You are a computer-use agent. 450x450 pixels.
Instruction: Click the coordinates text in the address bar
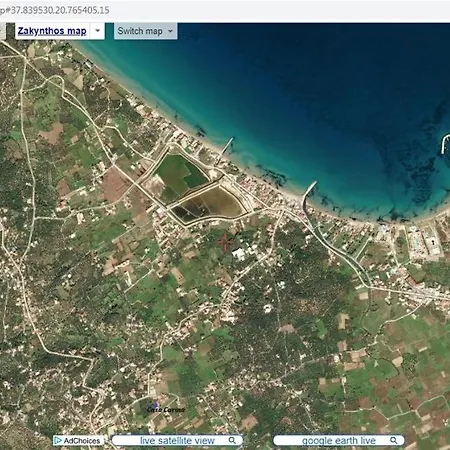(x=54, y=10)
